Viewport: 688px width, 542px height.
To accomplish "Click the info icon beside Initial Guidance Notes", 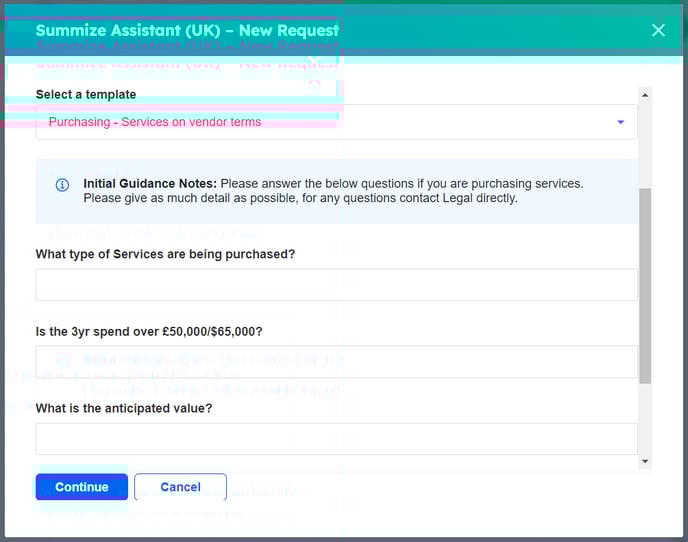I will click(x=62, y=185).
